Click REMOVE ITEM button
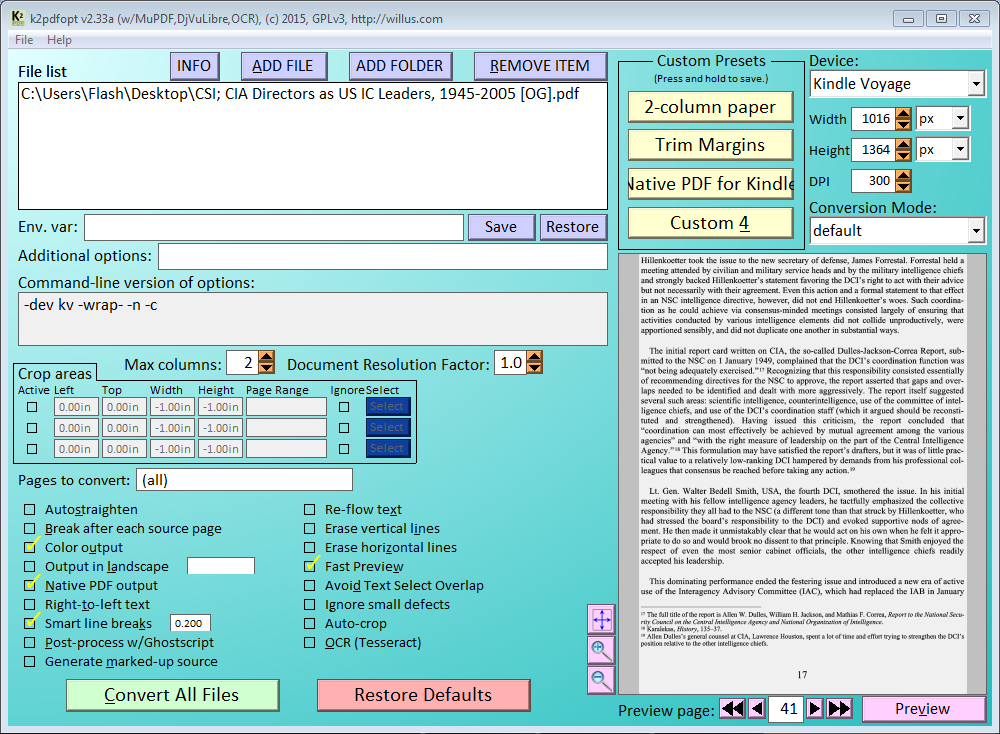The image size is (1000, 734). [x=540, y=66]
